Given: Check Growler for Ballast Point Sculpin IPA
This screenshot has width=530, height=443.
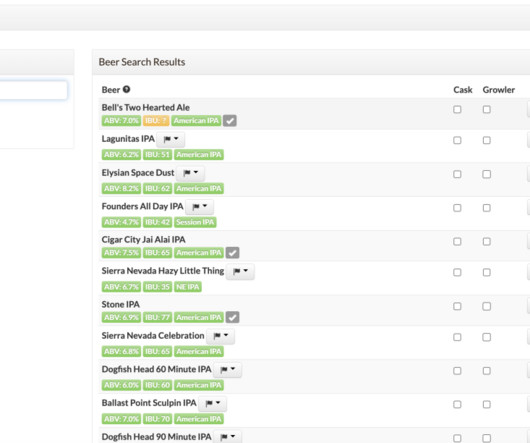Looking at the screenshot, I should tap(487, 404).
